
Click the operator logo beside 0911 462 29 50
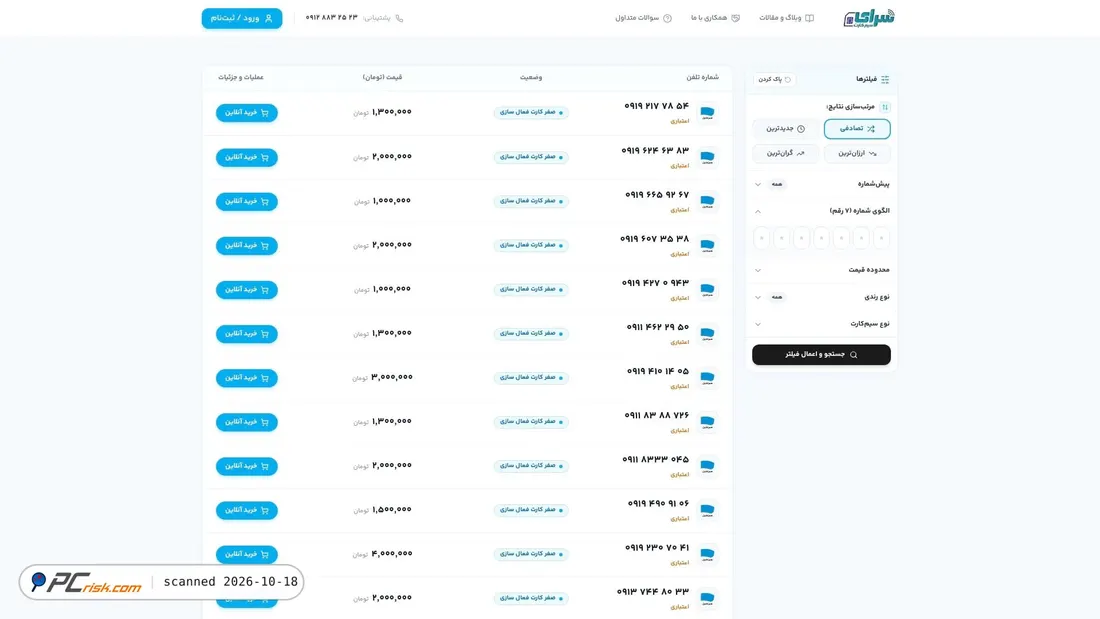tap(707, 333)
